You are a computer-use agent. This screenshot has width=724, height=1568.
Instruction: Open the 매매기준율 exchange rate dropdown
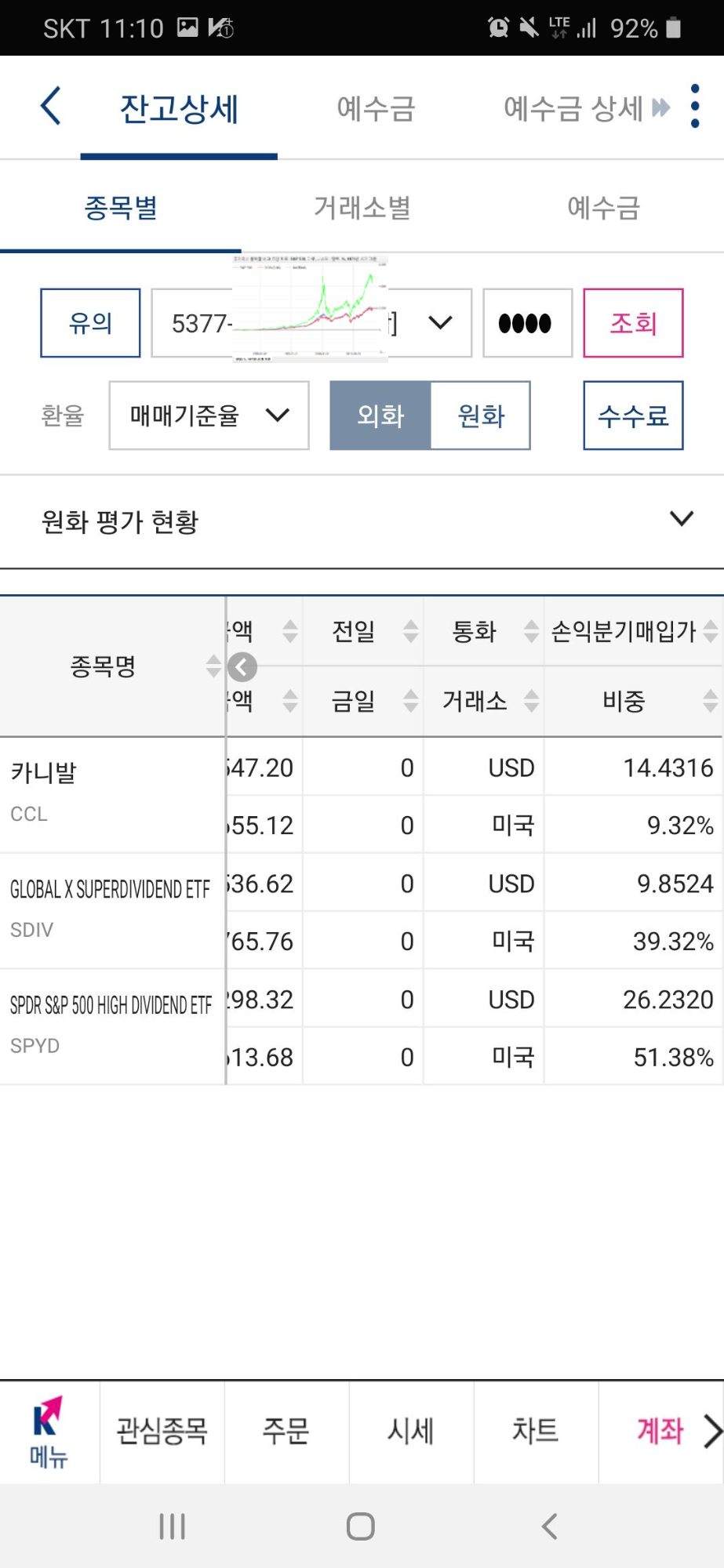click(x=209, y=416)
